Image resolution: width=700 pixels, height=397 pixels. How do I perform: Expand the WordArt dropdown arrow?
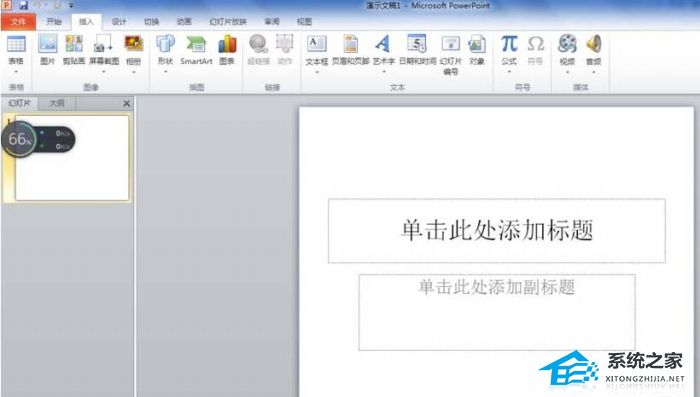click(383, 71)
